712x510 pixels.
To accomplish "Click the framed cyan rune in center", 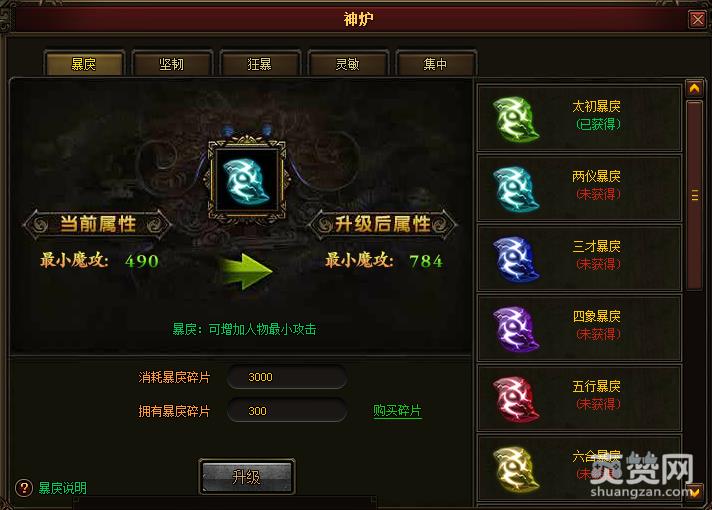I will (x=247, y=180).
